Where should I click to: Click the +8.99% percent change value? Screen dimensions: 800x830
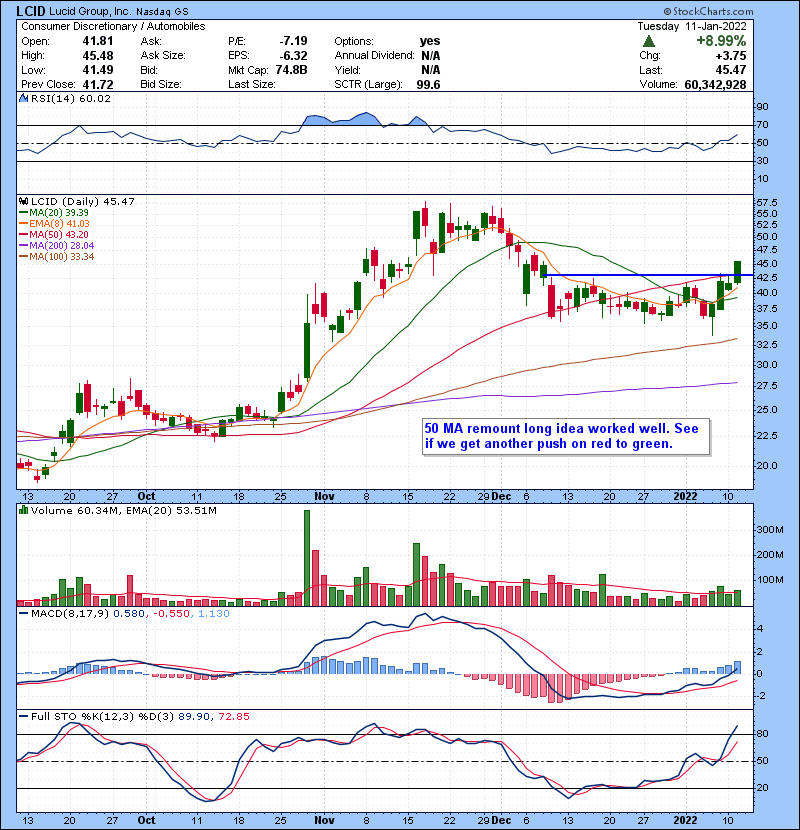click(721, 41)
